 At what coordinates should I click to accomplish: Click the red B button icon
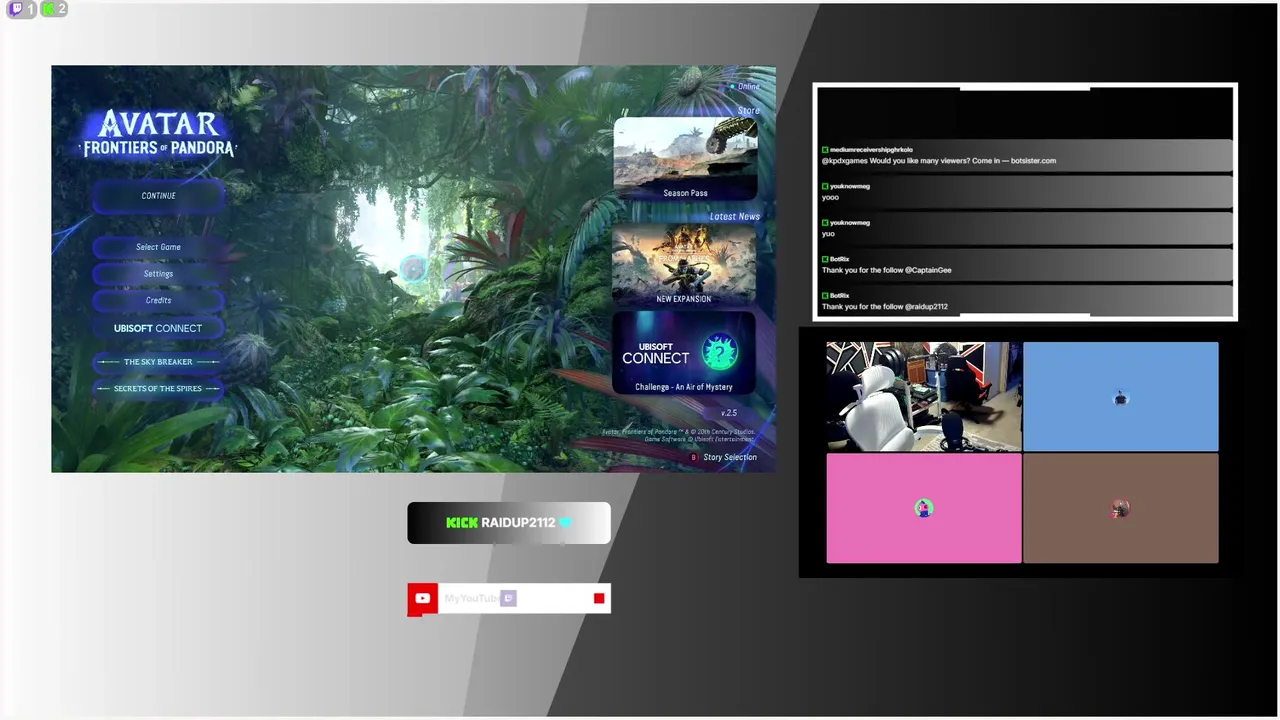coord(694,458)
